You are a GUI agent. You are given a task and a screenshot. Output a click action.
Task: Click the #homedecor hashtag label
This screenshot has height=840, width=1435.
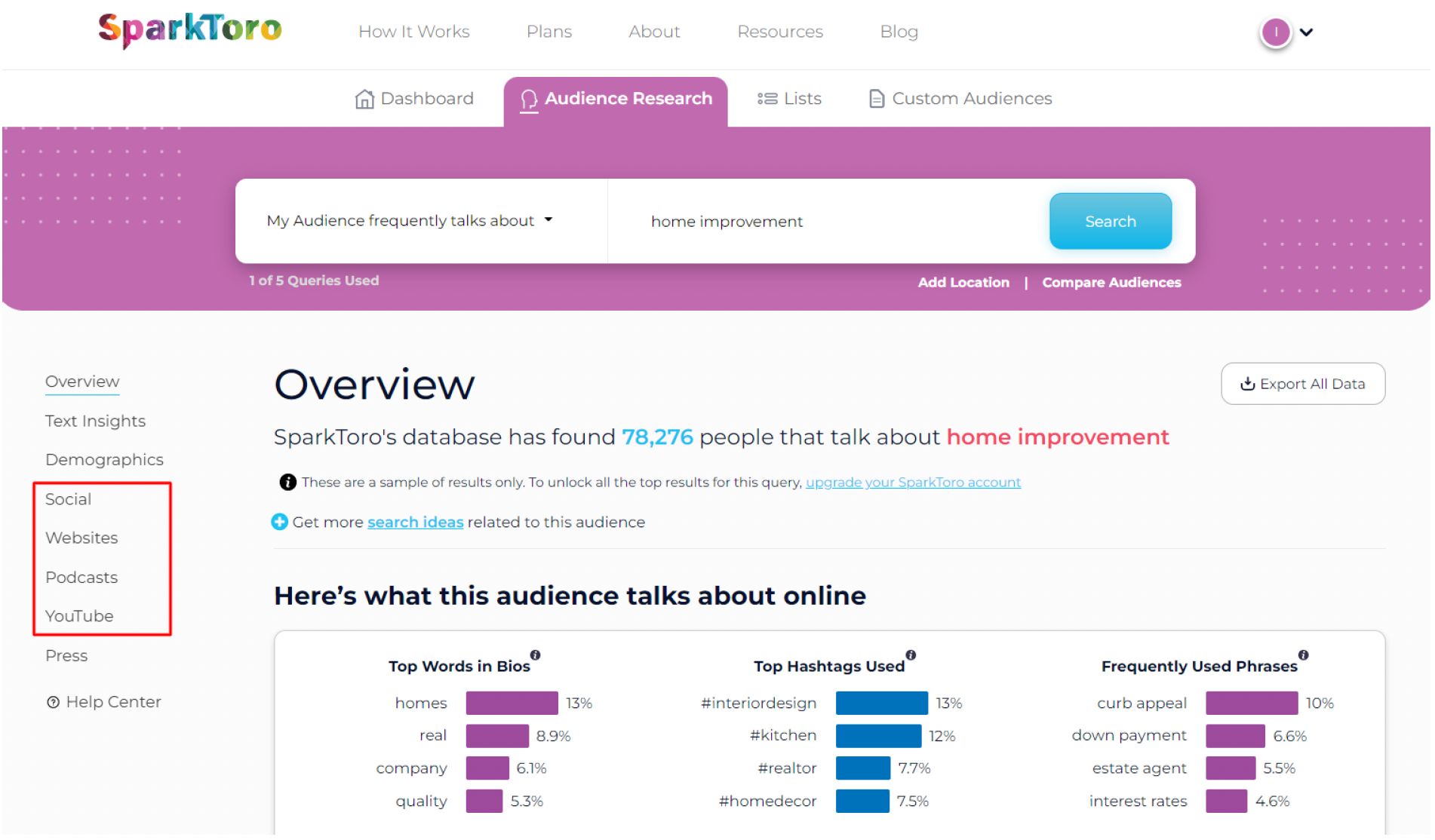(x=767, y=802)
